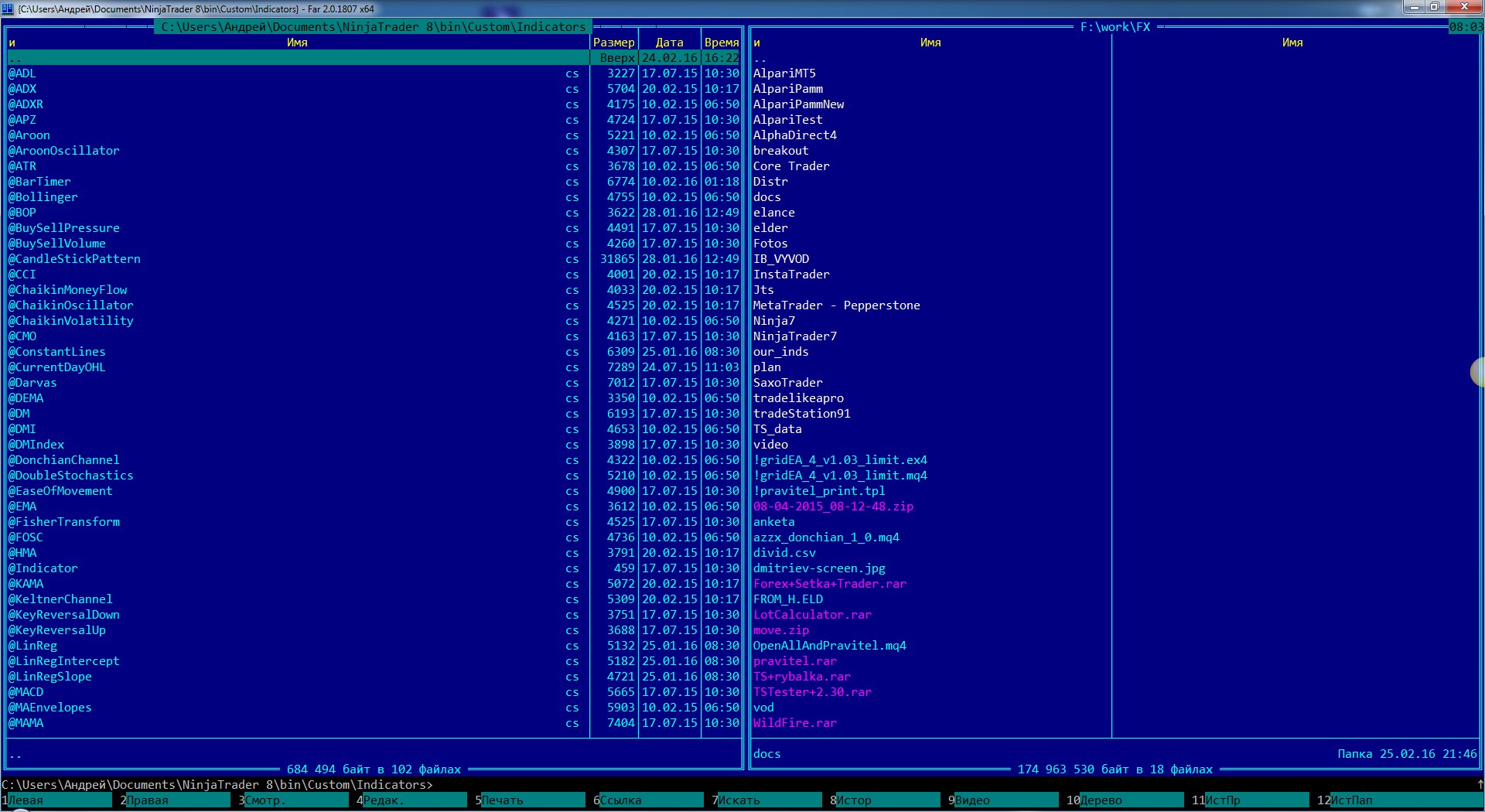The width and height of the screenshot is (1485, 812).
Task: Click the 7 Искать function key button
Action: (x=767, y=800)
